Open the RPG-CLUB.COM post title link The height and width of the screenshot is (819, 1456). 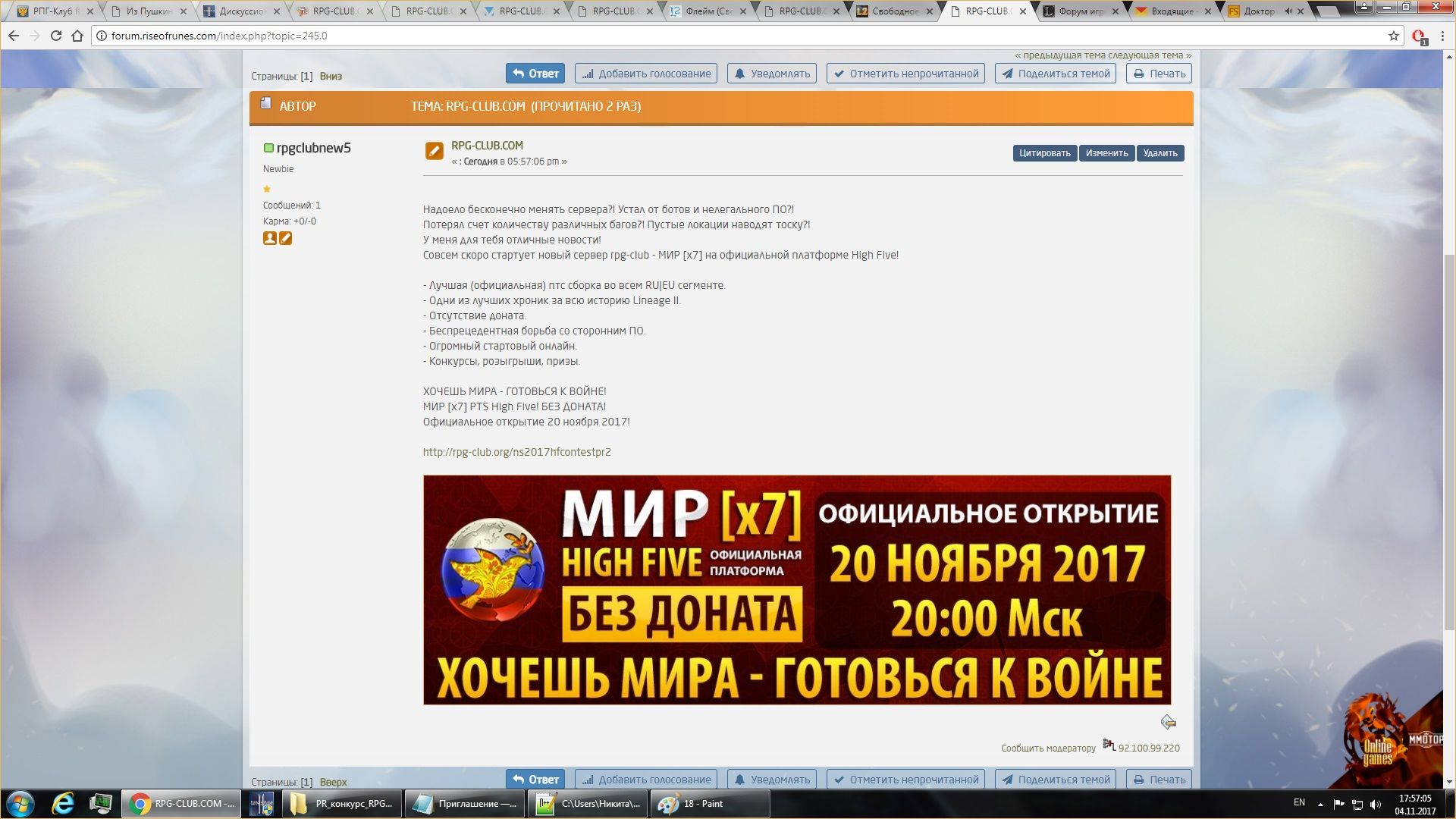click(487, 146)
